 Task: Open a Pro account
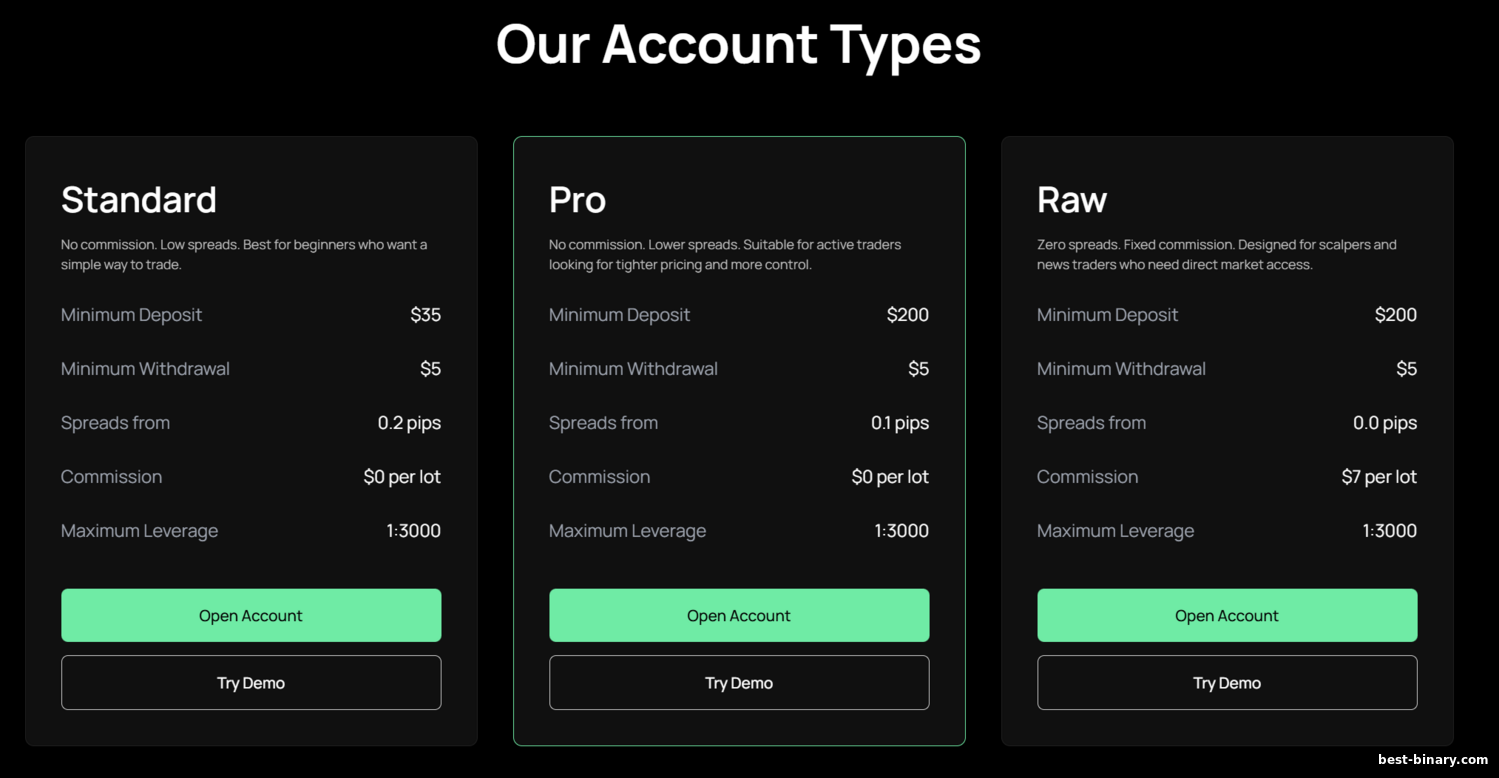[x=738, y=615]
